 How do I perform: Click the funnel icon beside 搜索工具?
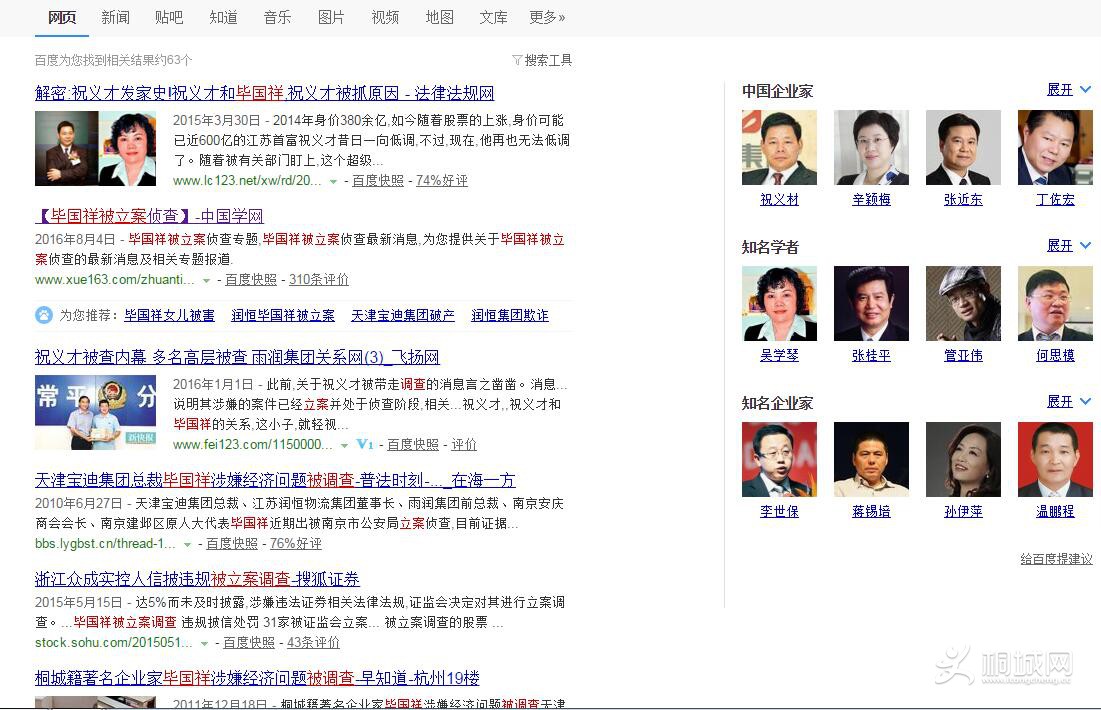tap(517, 60)
